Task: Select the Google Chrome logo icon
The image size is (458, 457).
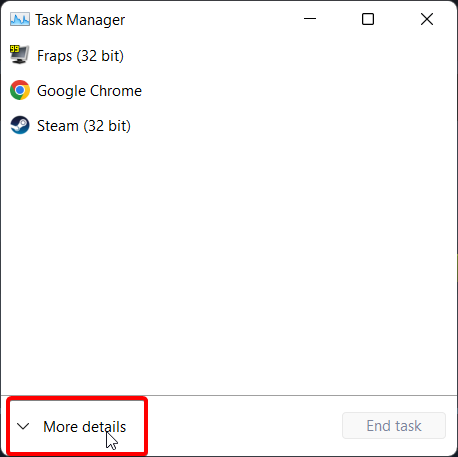Action: click(x=20, y=90)
